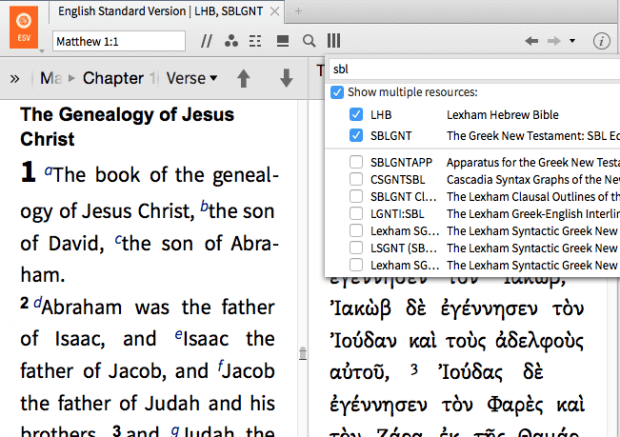This screenshot has height=437, width=620.
Task: Open footnote e before Isaac
Action: coord(178,335)
